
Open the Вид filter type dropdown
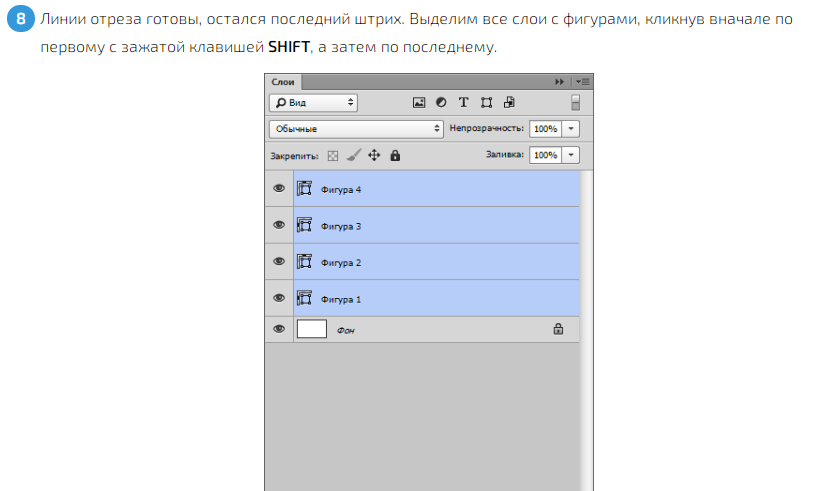coord(313,102)
